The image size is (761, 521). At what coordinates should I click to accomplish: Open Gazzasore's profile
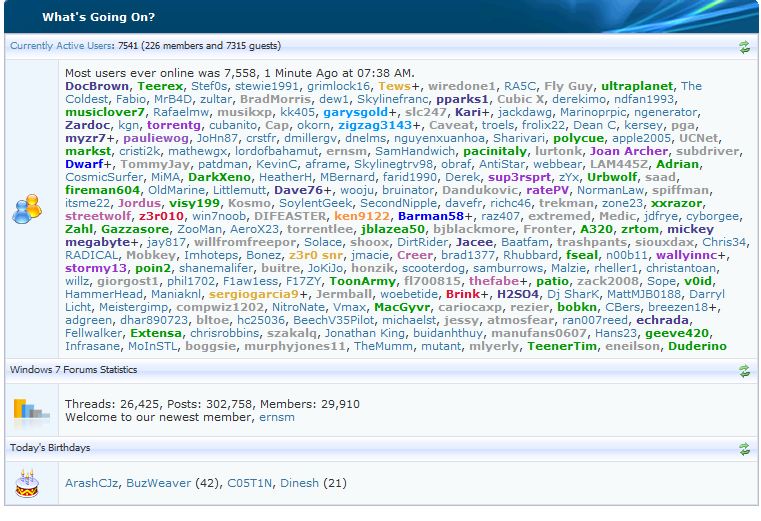pos(135,229)
